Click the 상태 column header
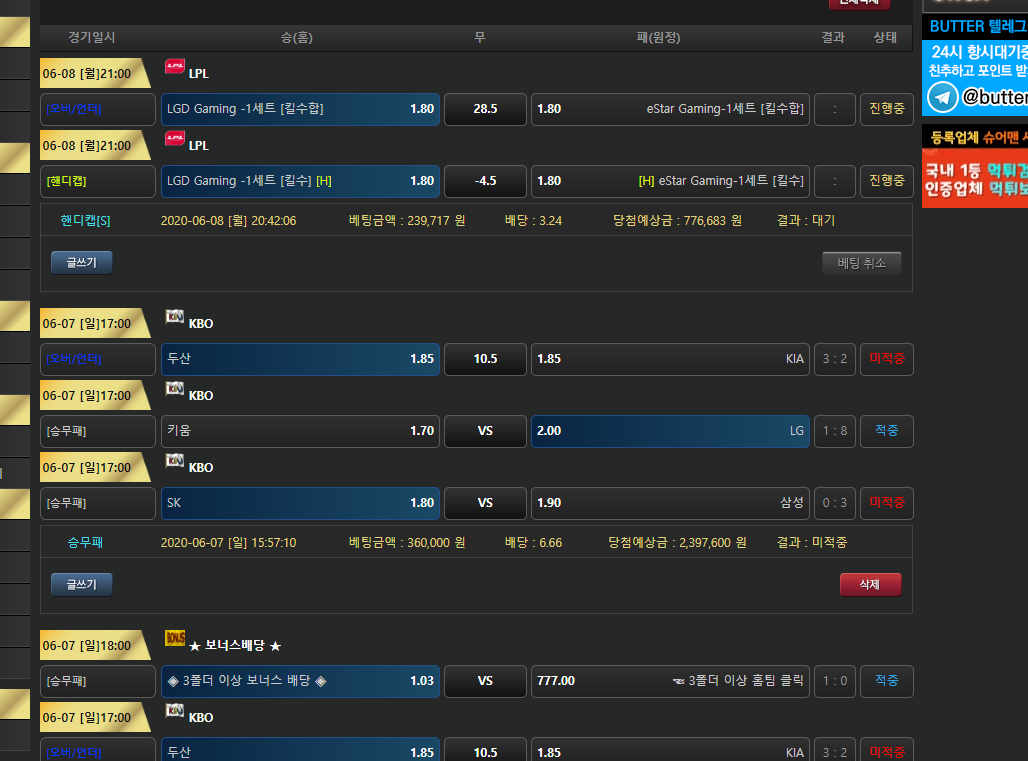This screenshot has height=761, width=1028. pos(885,38)
